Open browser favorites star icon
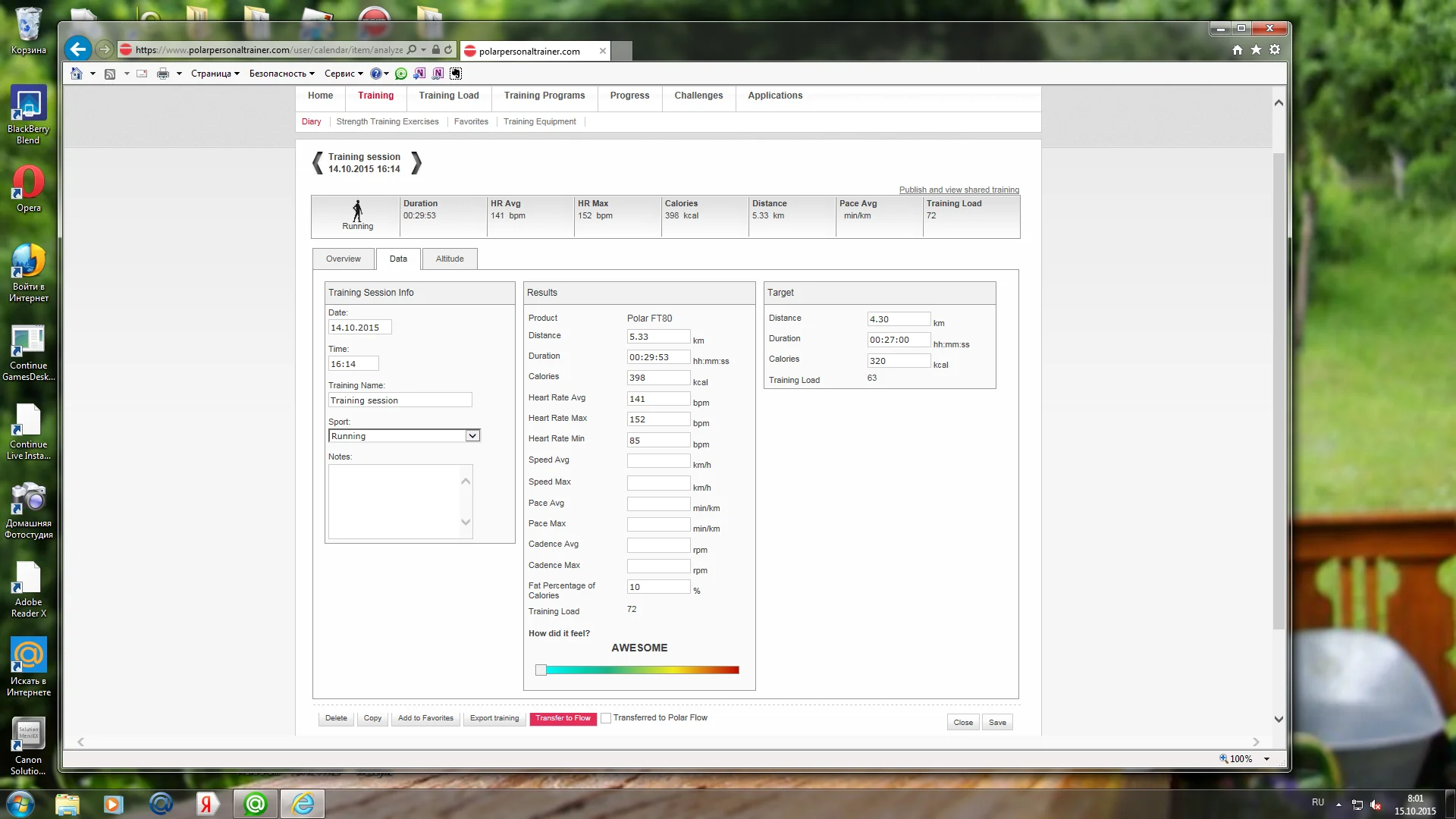1456x819 pixels. (1256, 50)
